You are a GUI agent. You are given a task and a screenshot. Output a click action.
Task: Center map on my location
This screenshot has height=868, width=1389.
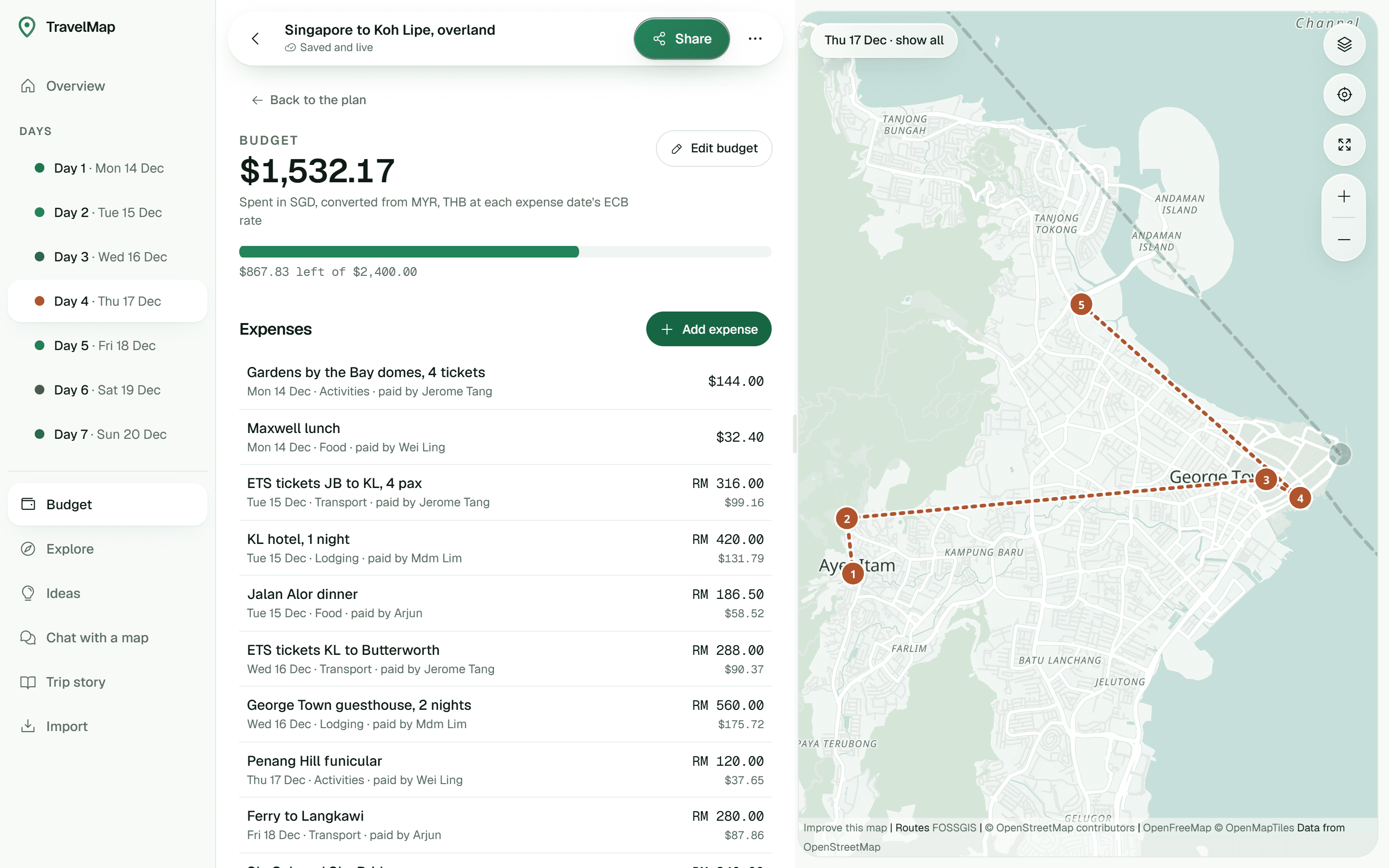coord(1344,94)
